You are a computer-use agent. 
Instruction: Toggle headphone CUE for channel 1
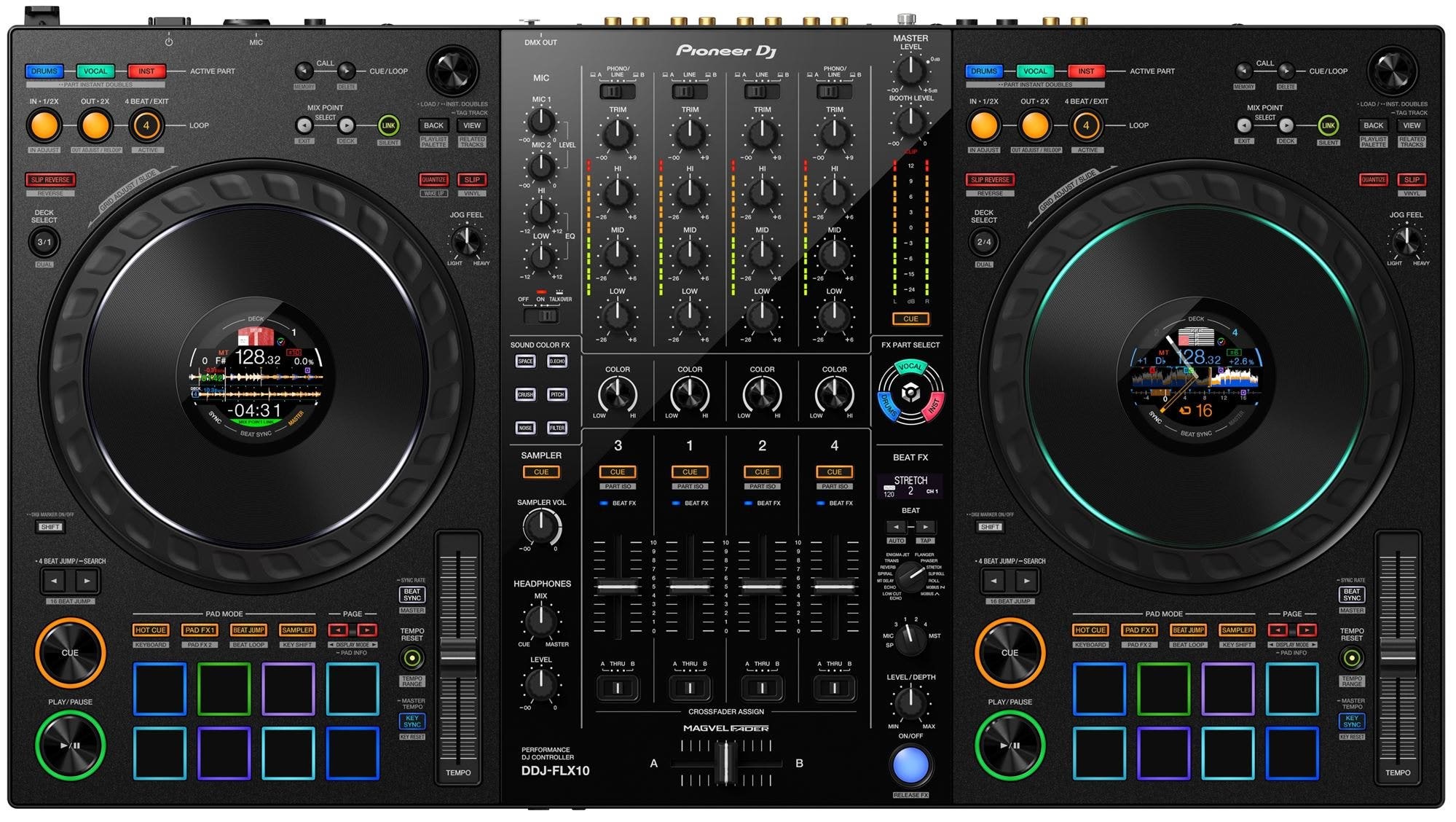coord(690,471)
